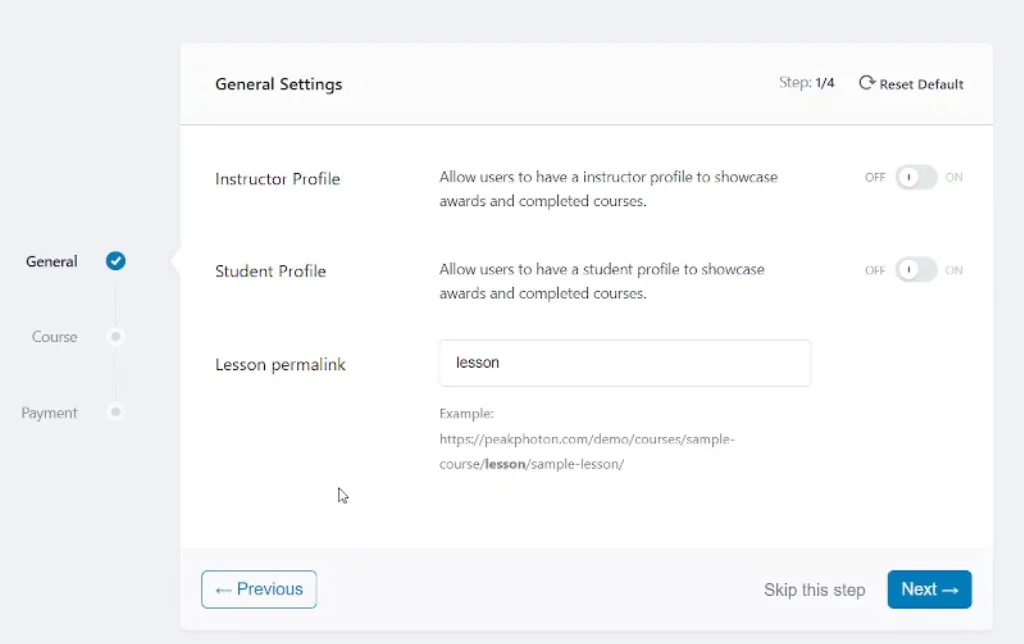Click the Skip this step link
Image resolution: width=1024 pixels, height=644 pixels.
pyautogui.click(x=814, y=590)
